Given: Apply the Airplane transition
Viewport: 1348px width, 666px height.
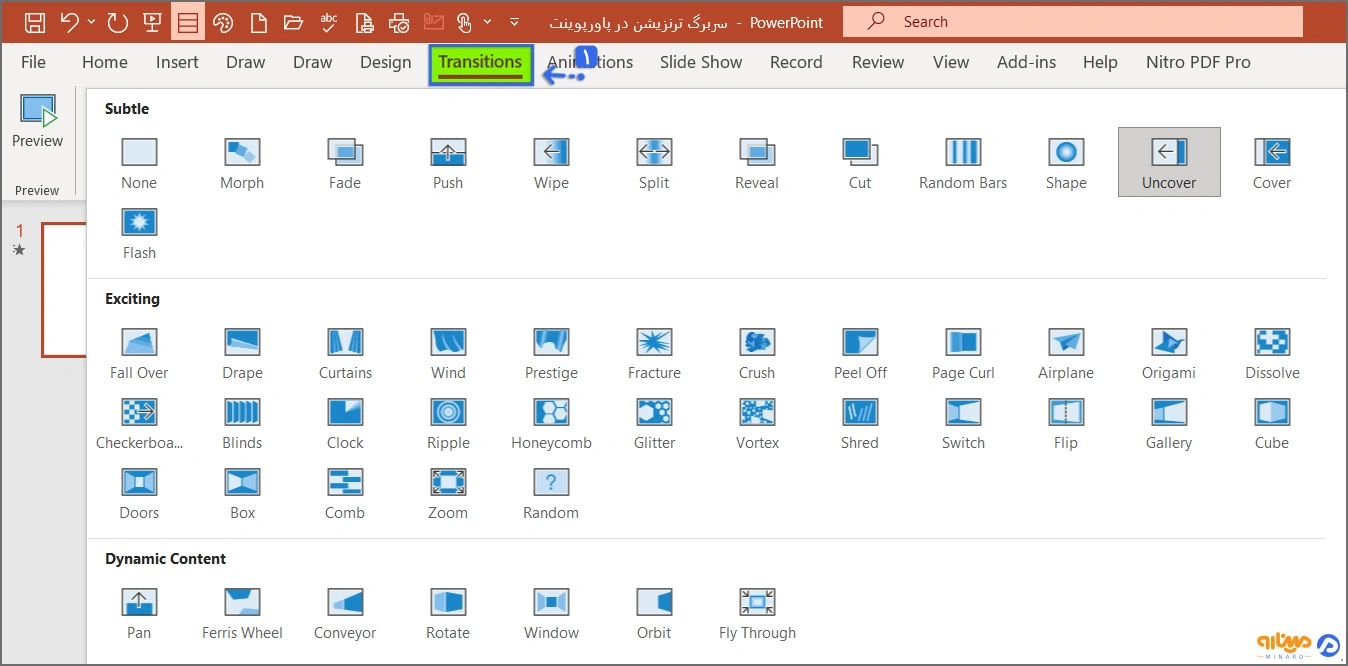Looking at the screenshot, I should [1066, 353].
